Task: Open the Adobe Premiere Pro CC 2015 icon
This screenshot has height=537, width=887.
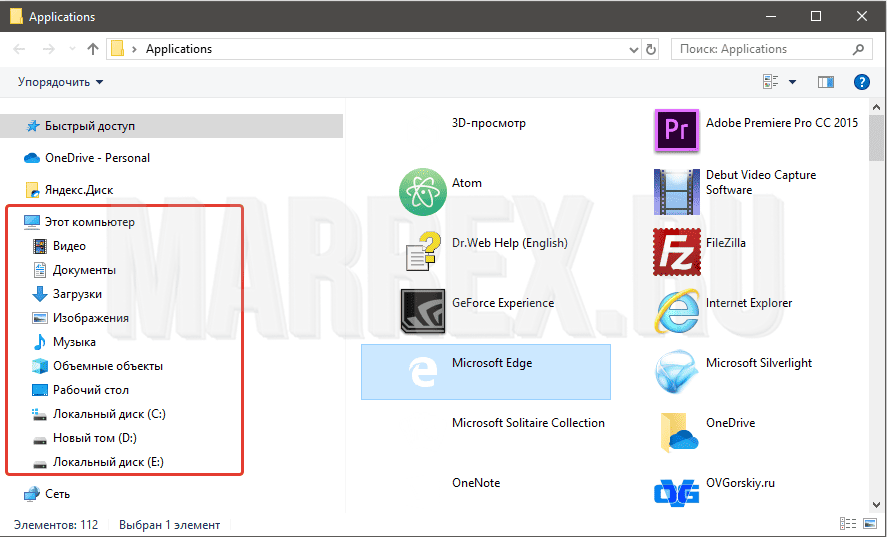Action: 677,131
